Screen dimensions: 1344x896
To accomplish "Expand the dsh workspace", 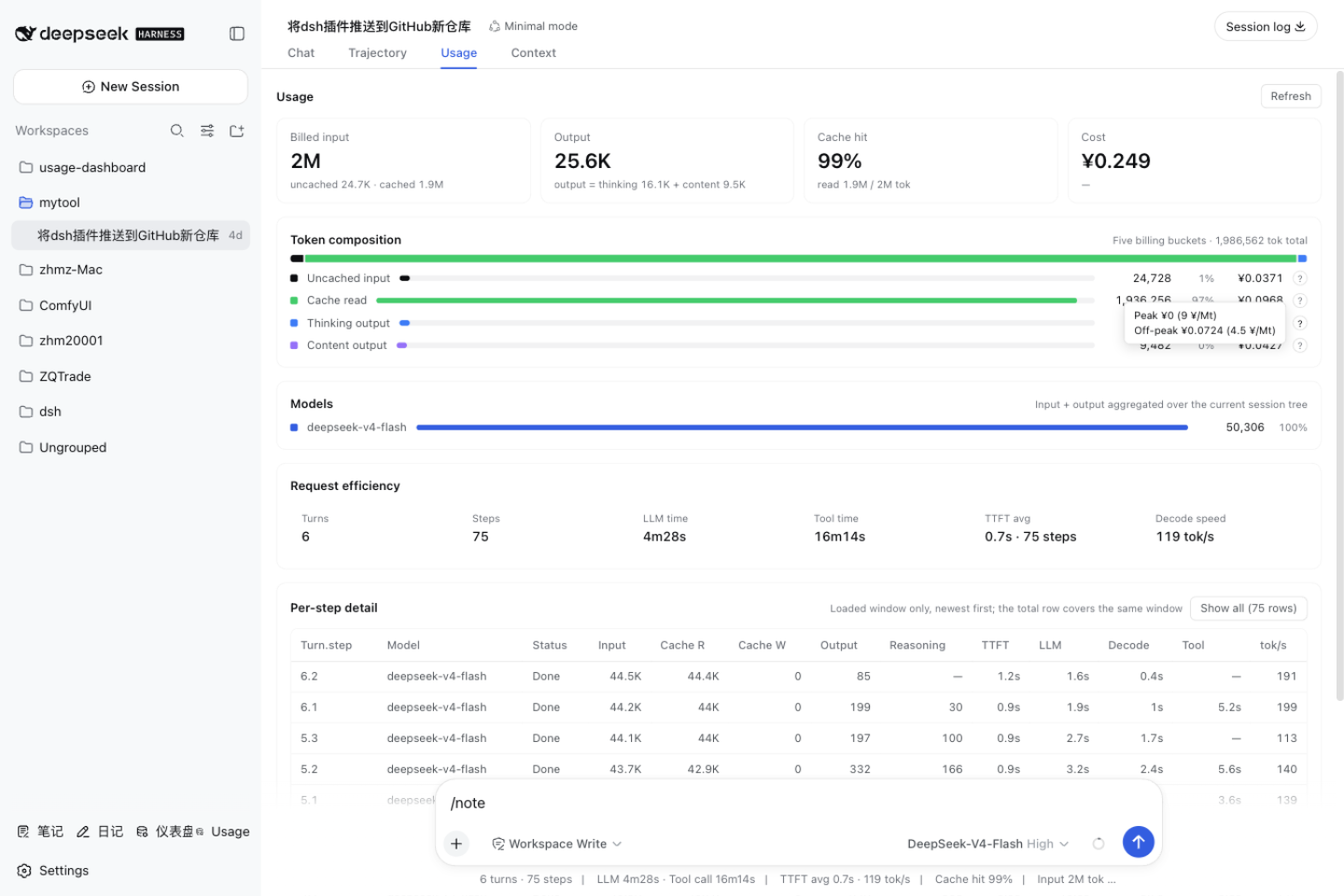I will coord(131,412).
